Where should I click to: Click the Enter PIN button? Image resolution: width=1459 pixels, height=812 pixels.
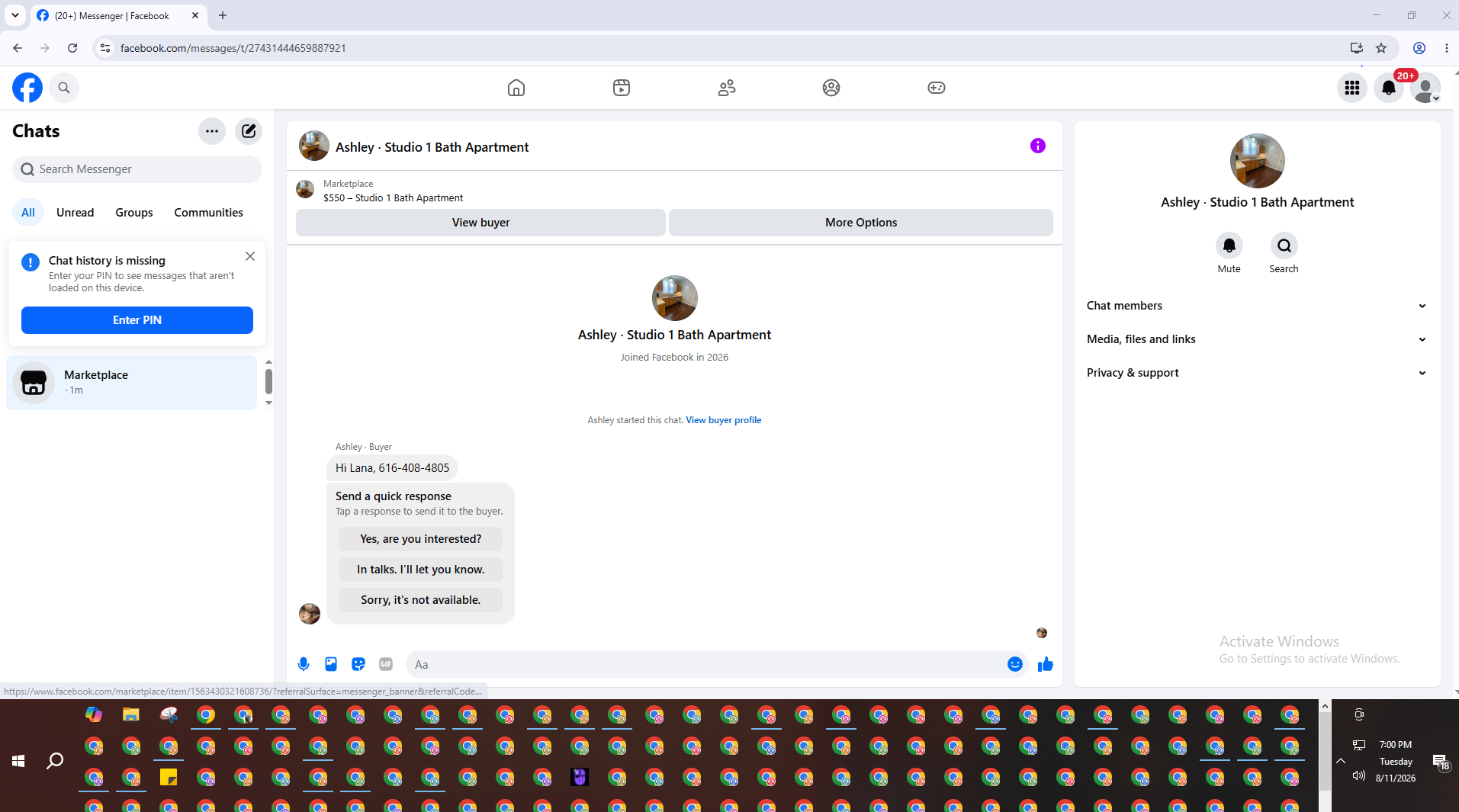pyautogui.click(x=137, y=320)
